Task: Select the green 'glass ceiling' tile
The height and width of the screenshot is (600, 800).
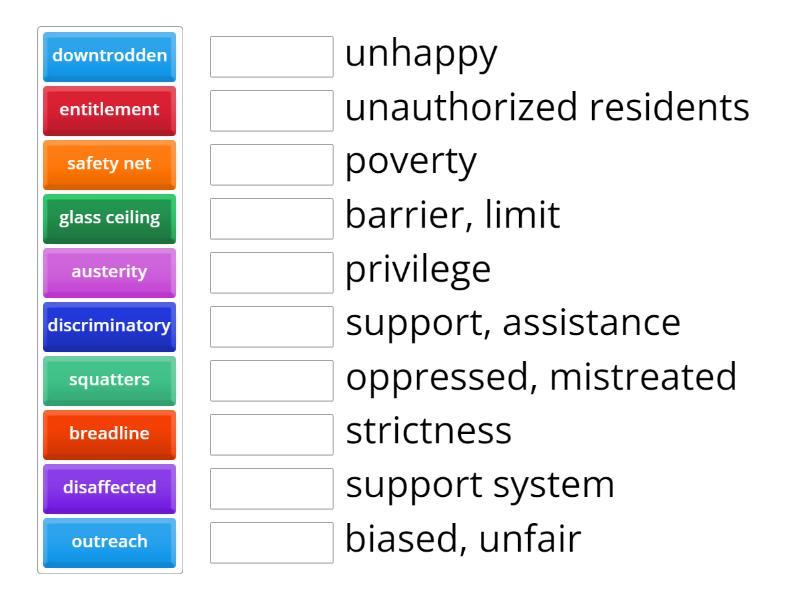Action: [109, 218]
